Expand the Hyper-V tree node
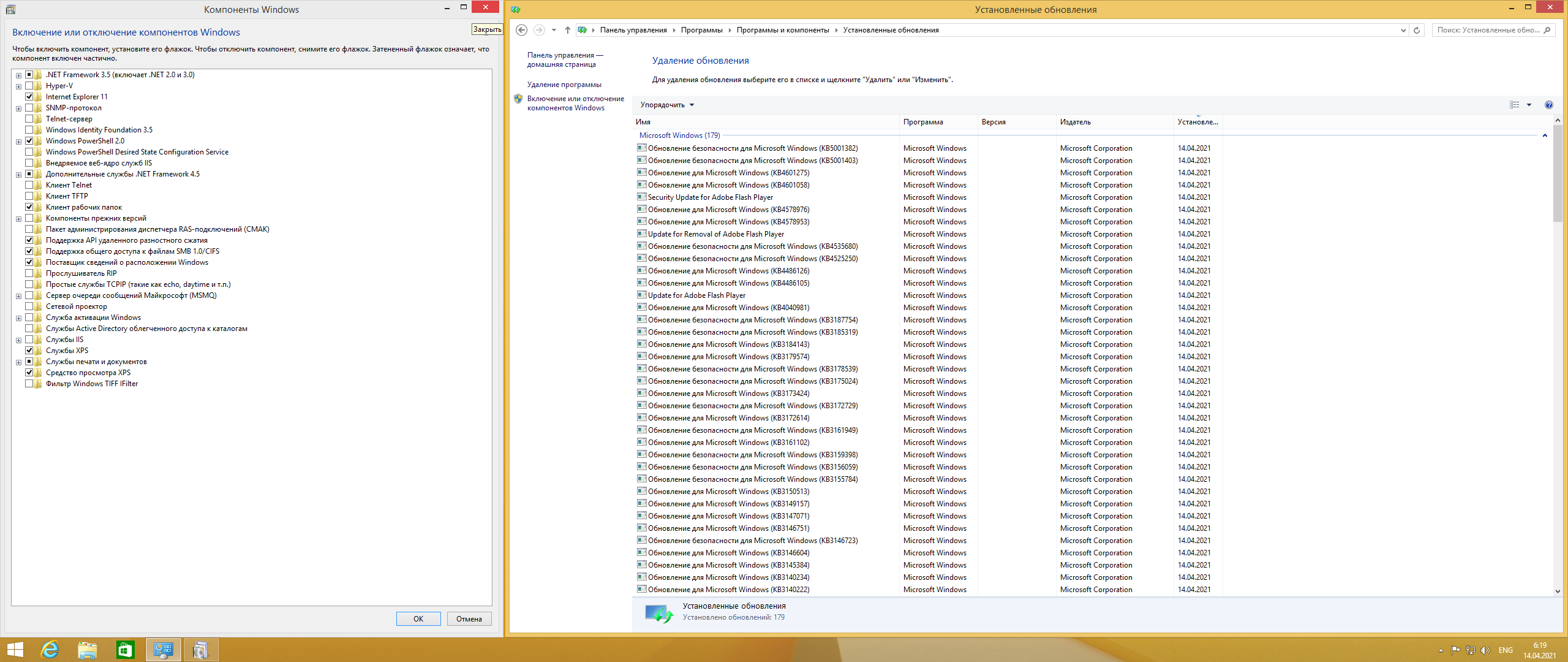The width and height of the screenshot is (1568, 662). tap(18, 86)
